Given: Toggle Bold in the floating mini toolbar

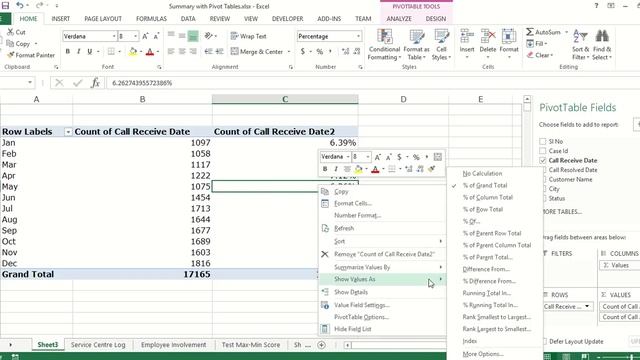Looking at the screenshot, I should (x=325, y=169).
